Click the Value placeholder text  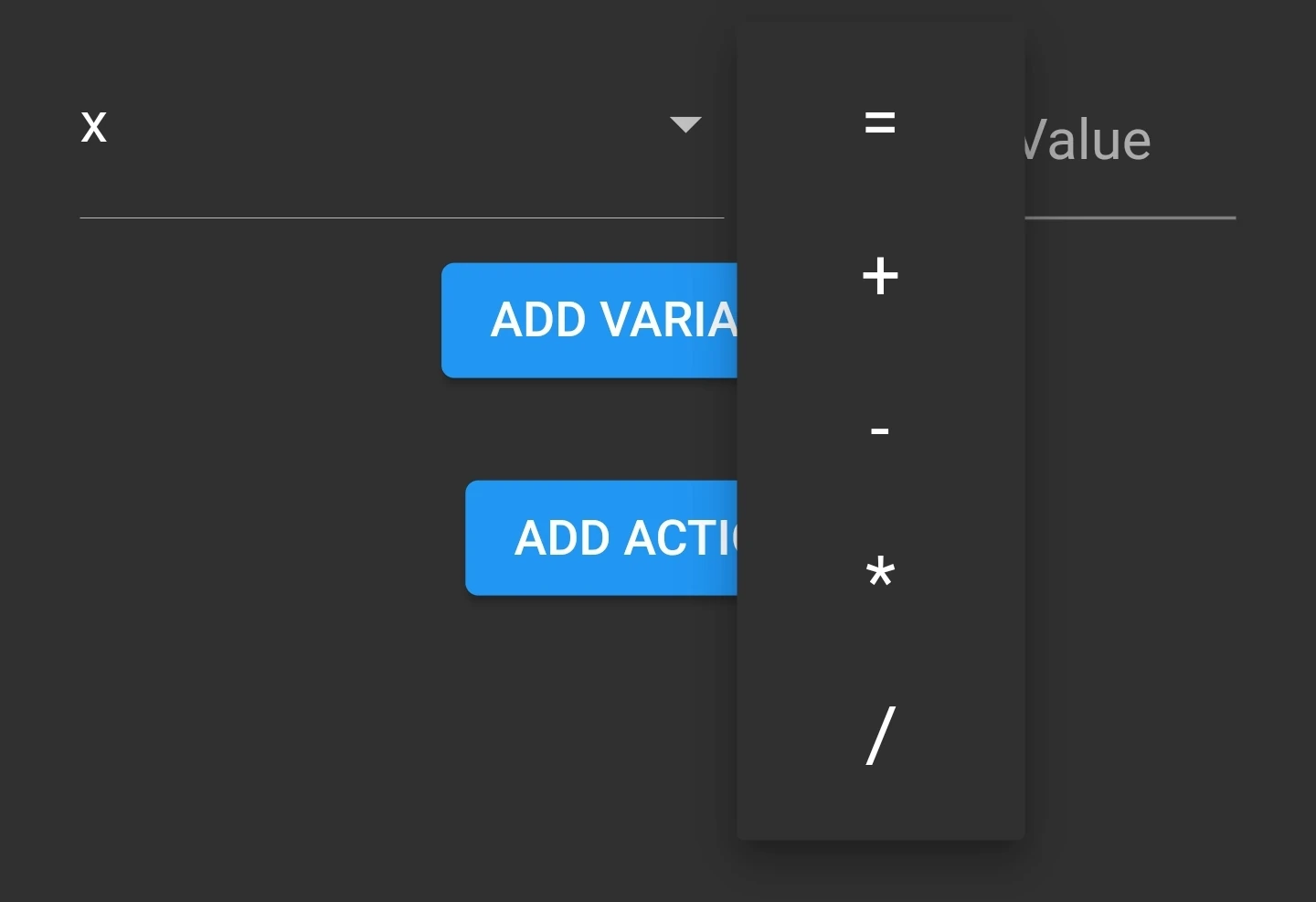[1088, 142]
